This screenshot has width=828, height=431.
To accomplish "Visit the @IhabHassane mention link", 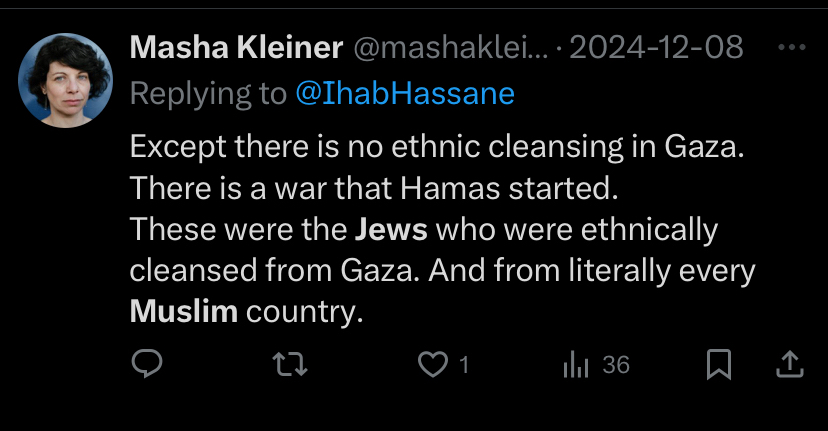I will (405, 94).
